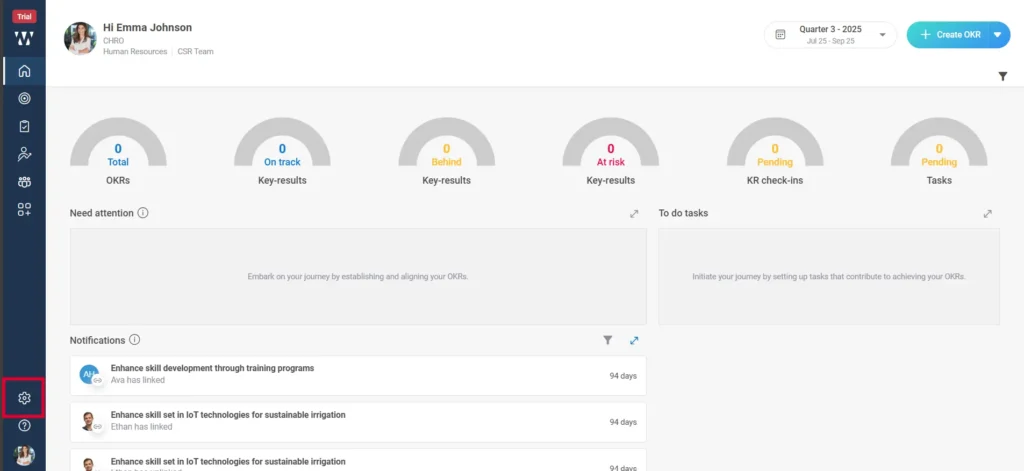Click the 'Notifications' heading

point(97,340)
